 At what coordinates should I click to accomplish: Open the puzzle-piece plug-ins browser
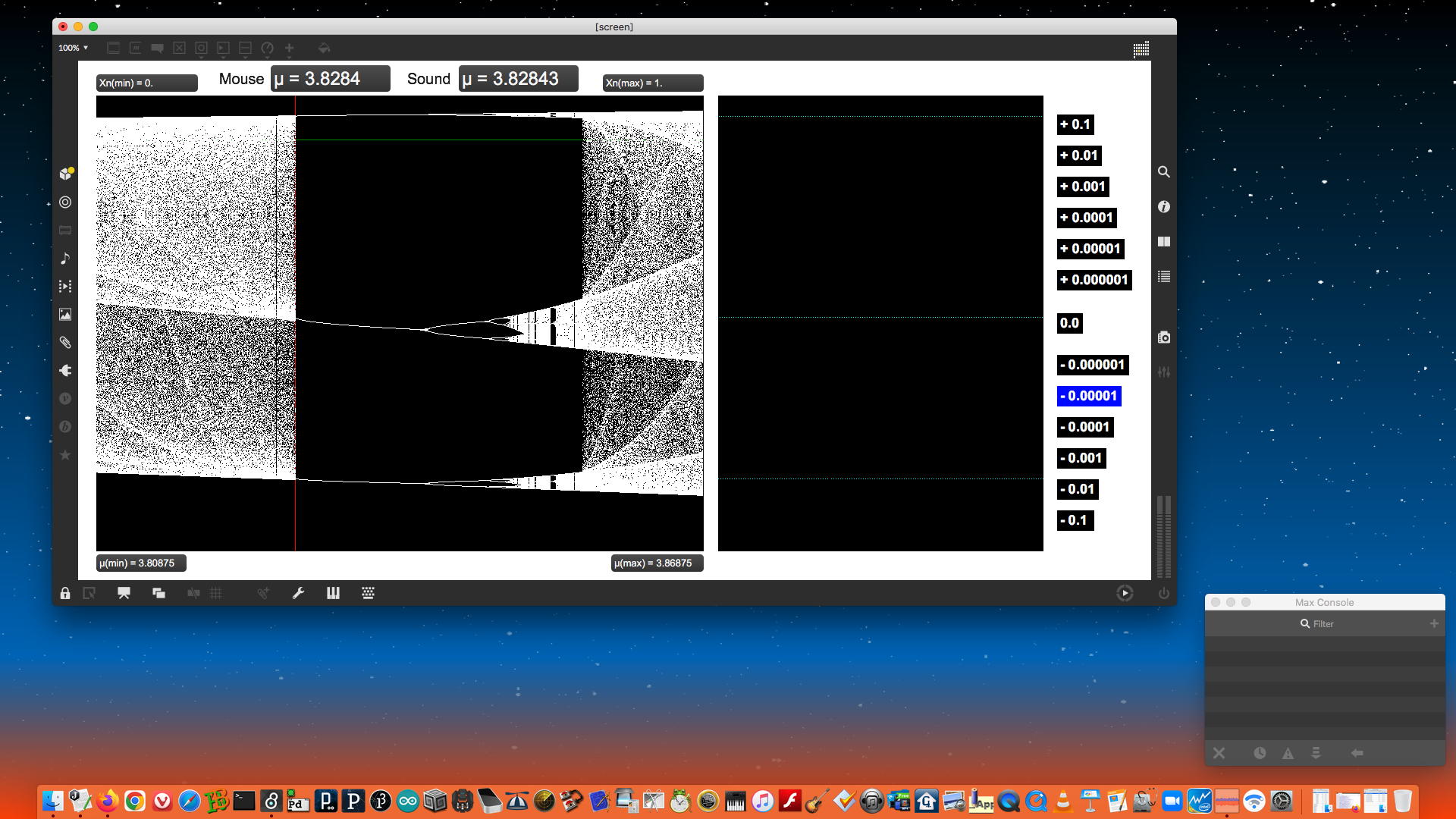point(65,371)
